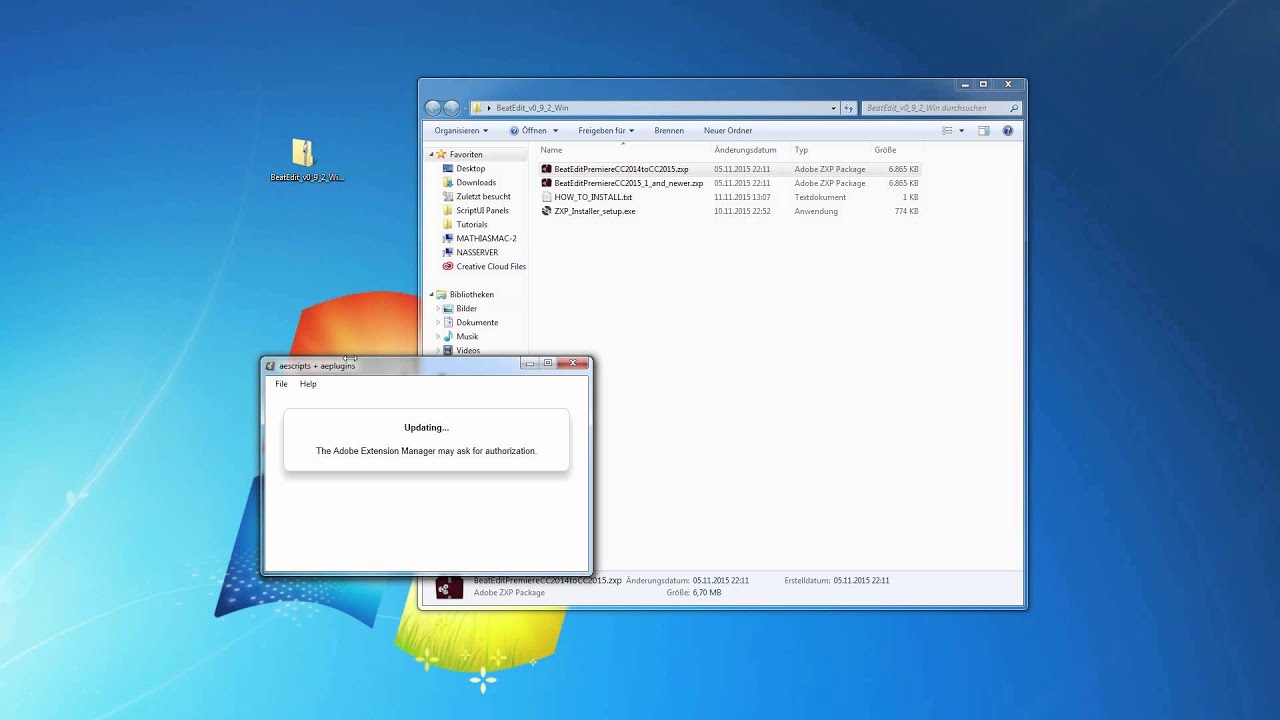This screenshot has width=1280, height=720.
Task: Click the MATHIASMAC-2 computer icon
Action: pyautogui.click(x=448, y=239)
